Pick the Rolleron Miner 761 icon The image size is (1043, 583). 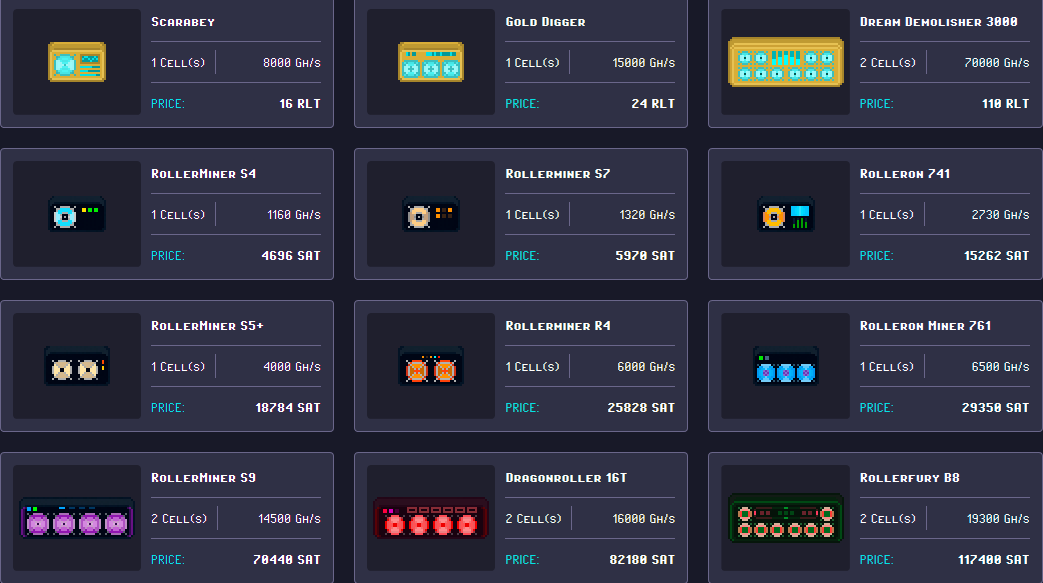[786, 366]
